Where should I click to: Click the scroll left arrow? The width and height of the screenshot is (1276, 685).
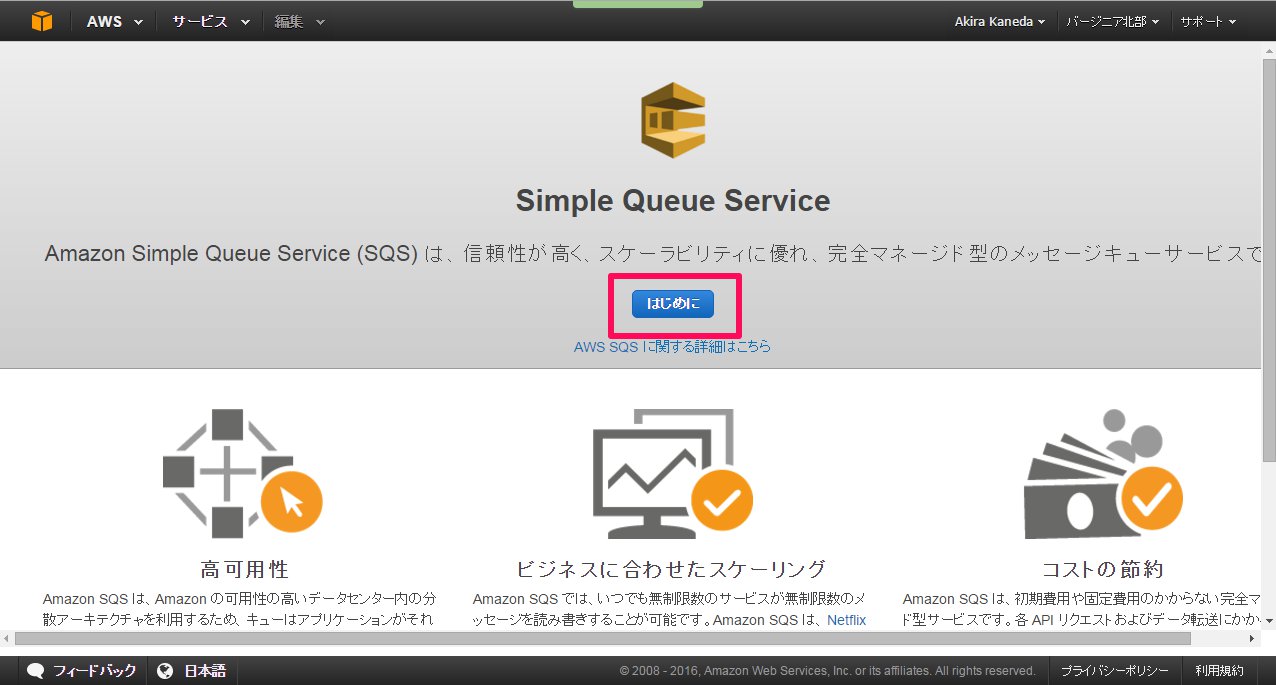coord(7,638)
